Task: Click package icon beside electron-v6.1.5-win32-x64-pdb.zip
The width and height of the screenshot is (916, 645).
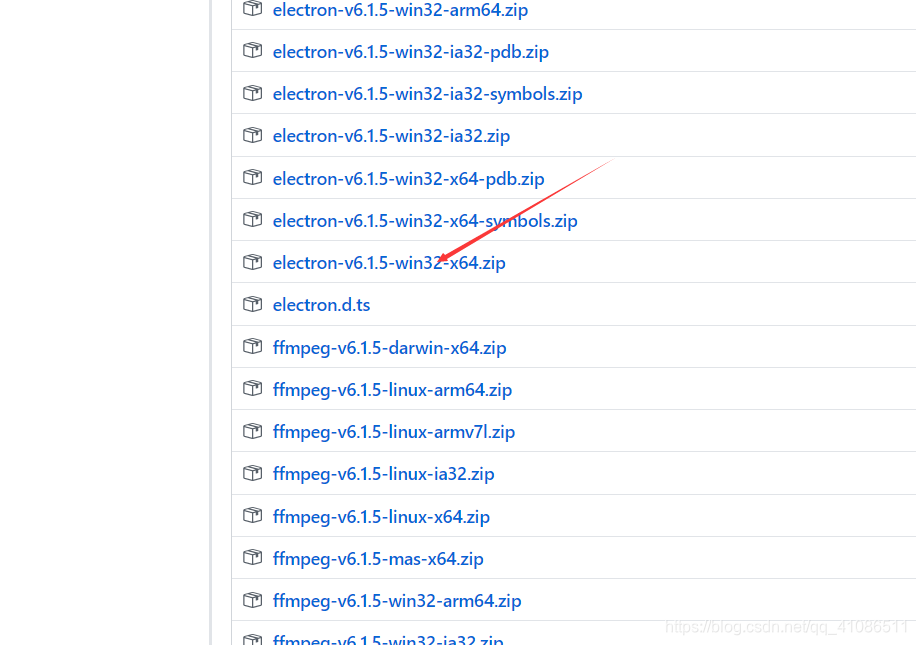Action: pos(252,177)
